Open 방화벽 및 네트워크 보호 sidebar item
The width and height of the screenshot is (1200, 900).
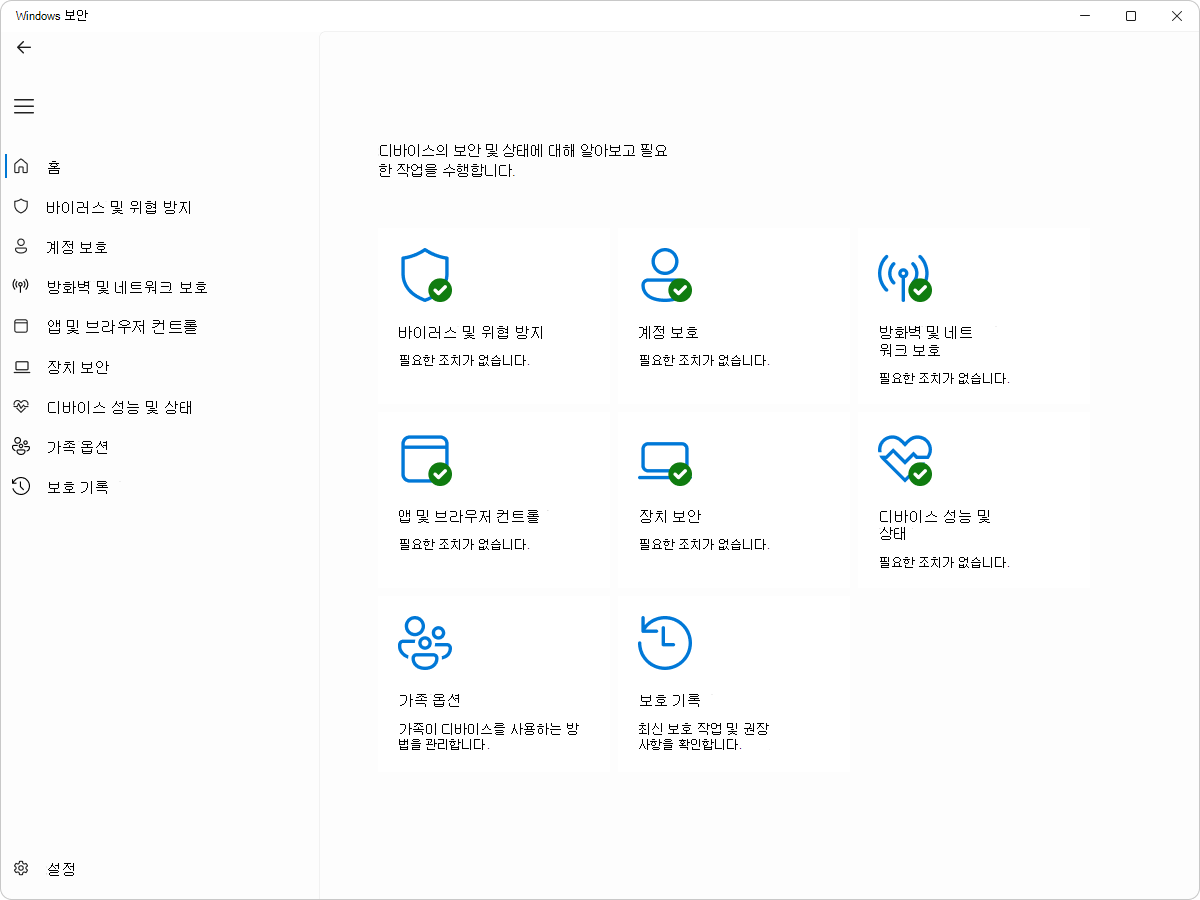[x=127, y=287]
